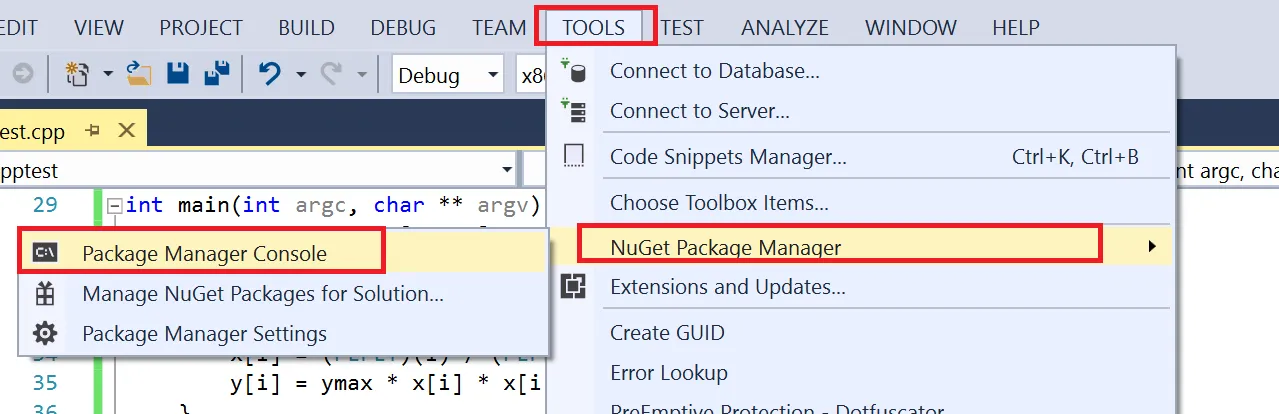Click line number 35 in the editor
Image resolution: width=1279 pixels, height=414 pixels.
coord(45,384)
